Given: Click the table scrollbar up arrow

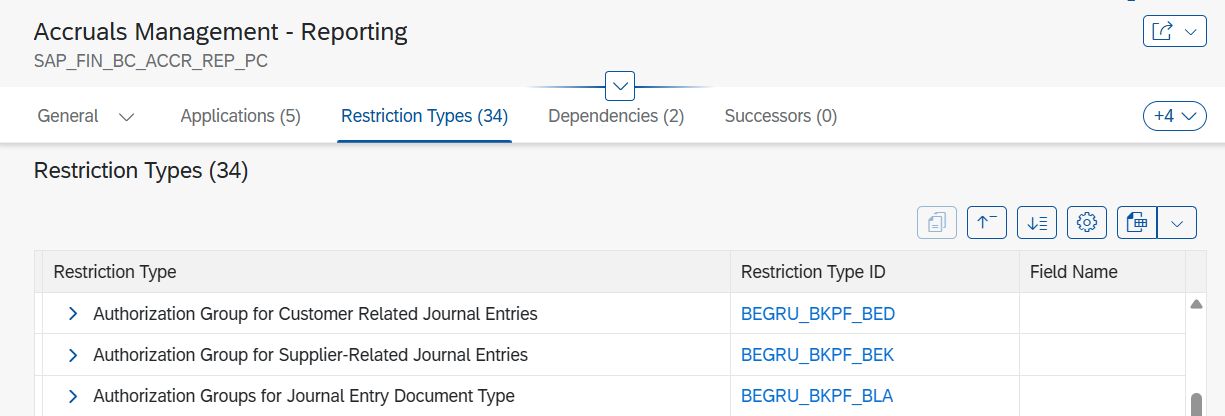Looking at the screenshot, I should 1195,304.
